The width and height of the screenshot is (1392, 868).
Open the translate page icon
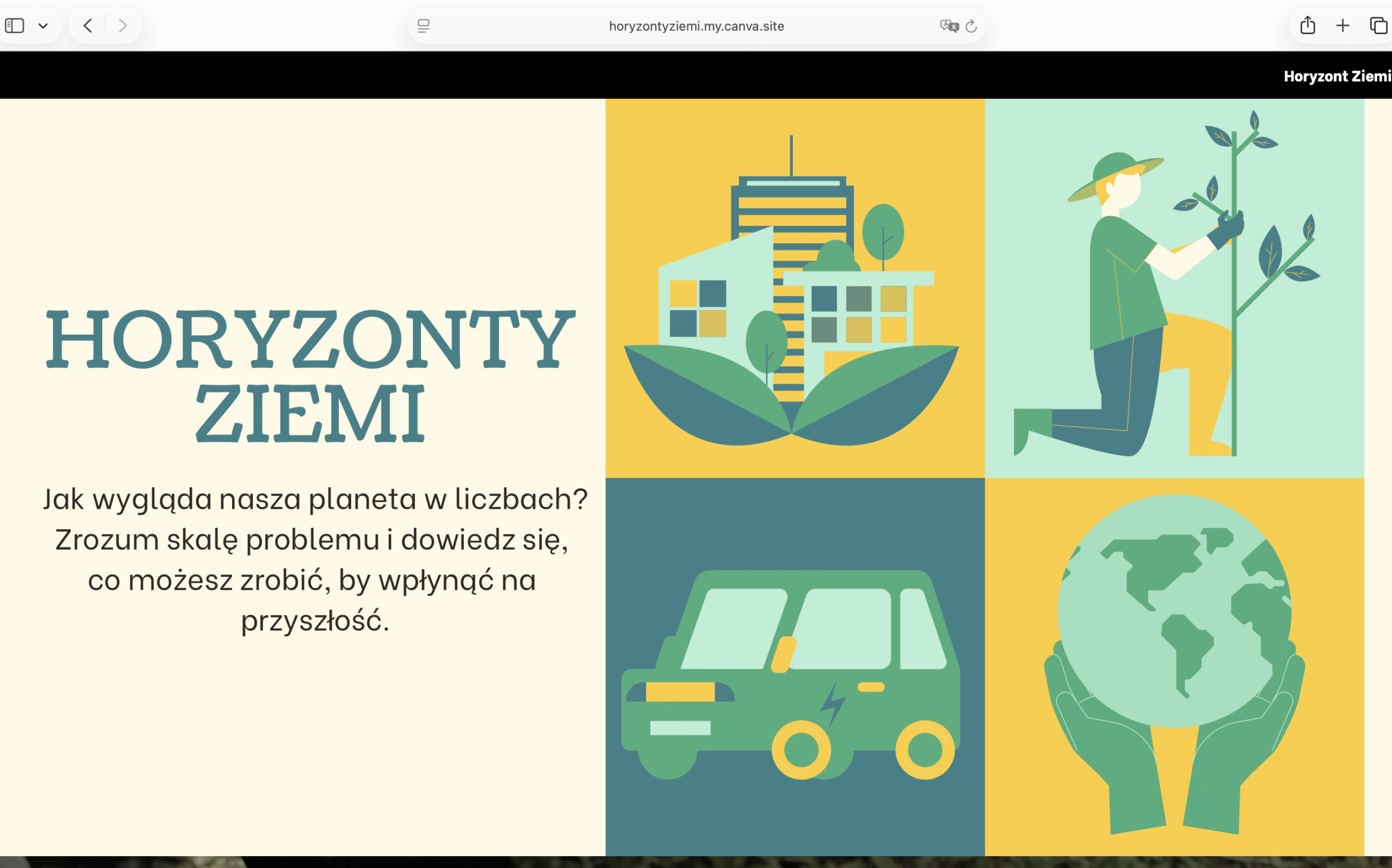pos(949,26)
